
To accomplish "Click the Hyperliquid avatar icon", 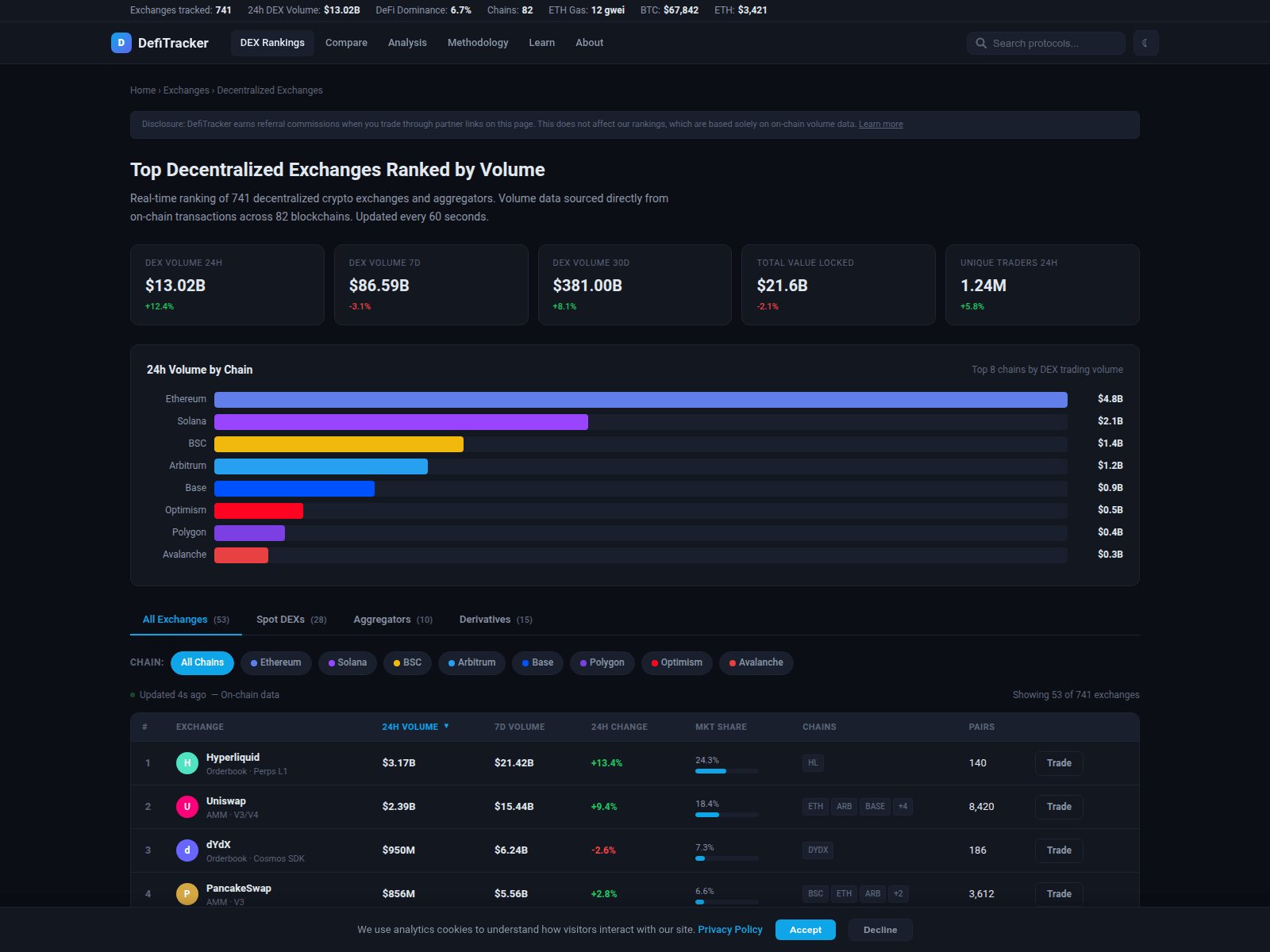I will pyautogui.click(x=187, y=763).
